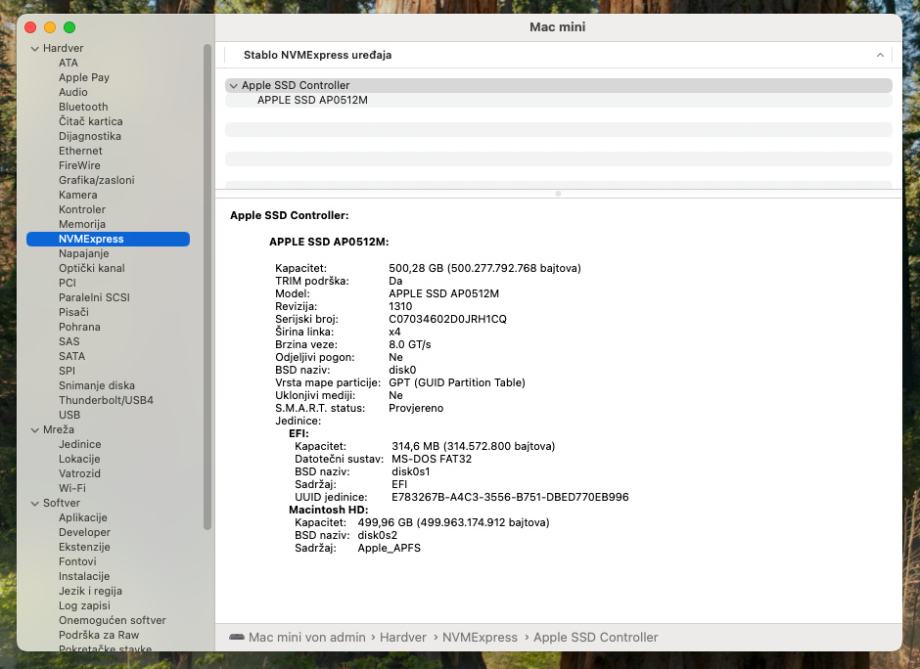Viewport: 920px width, 669px height.
Task: Collapse the Hardver section in sidebar
Action: [x=35, y=49]
